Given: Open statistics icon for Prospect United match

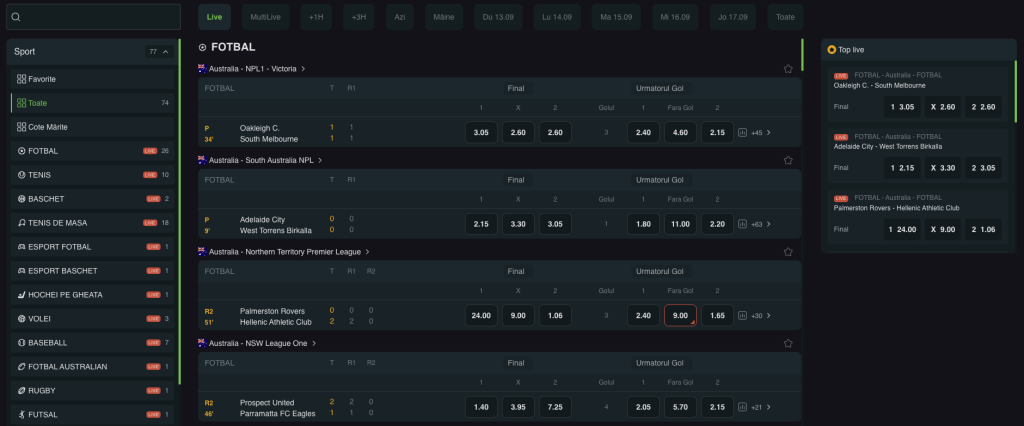Looking at the screenshot, I should click(743, 407).
